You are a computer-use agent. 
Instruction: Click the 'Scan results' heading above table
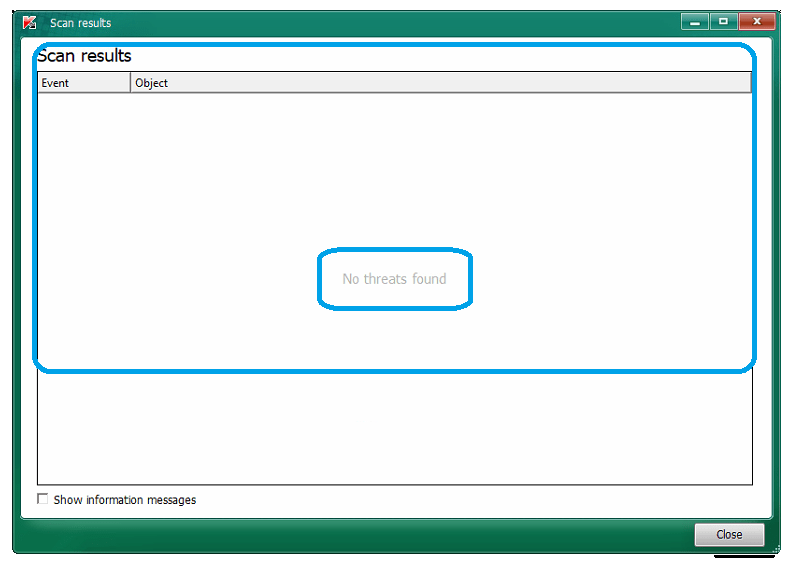[85, 56]
